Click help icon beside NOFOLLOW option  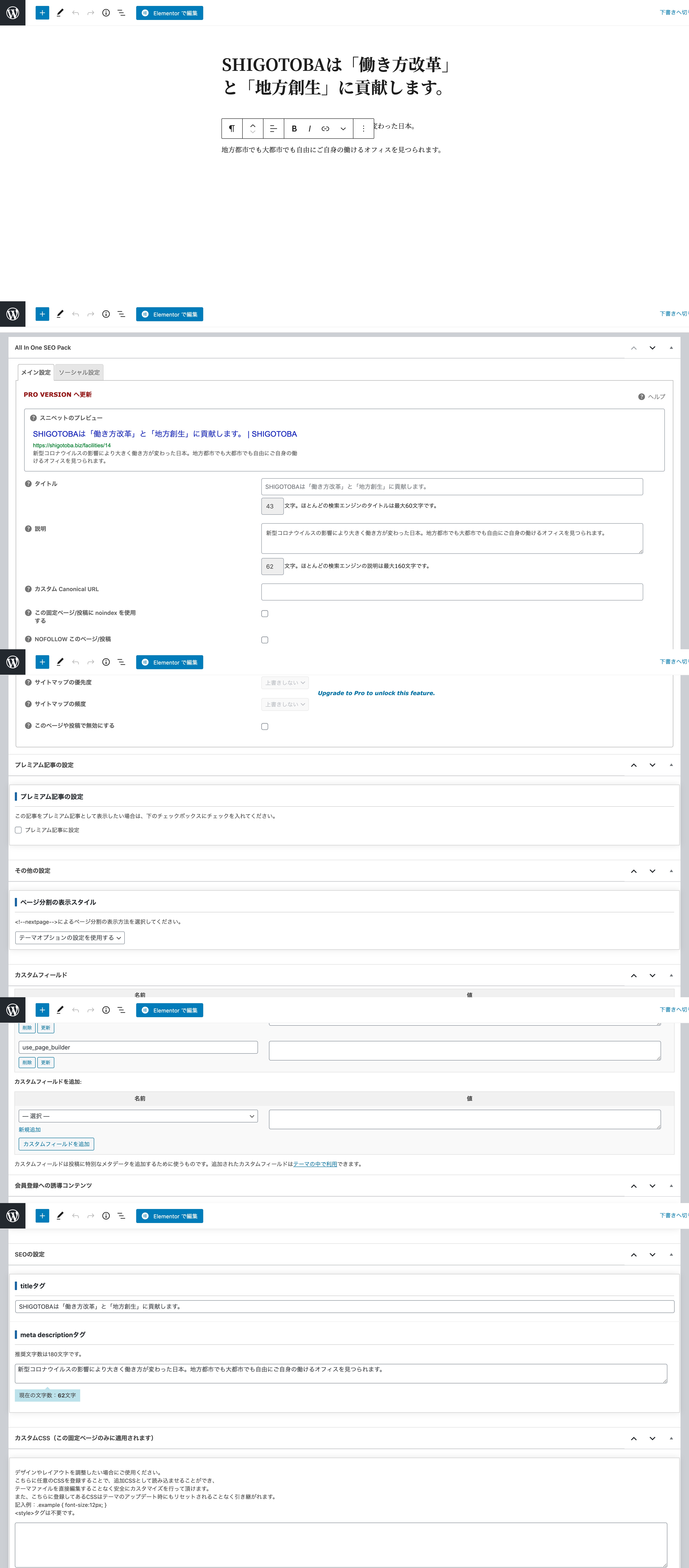pos(28,639)
